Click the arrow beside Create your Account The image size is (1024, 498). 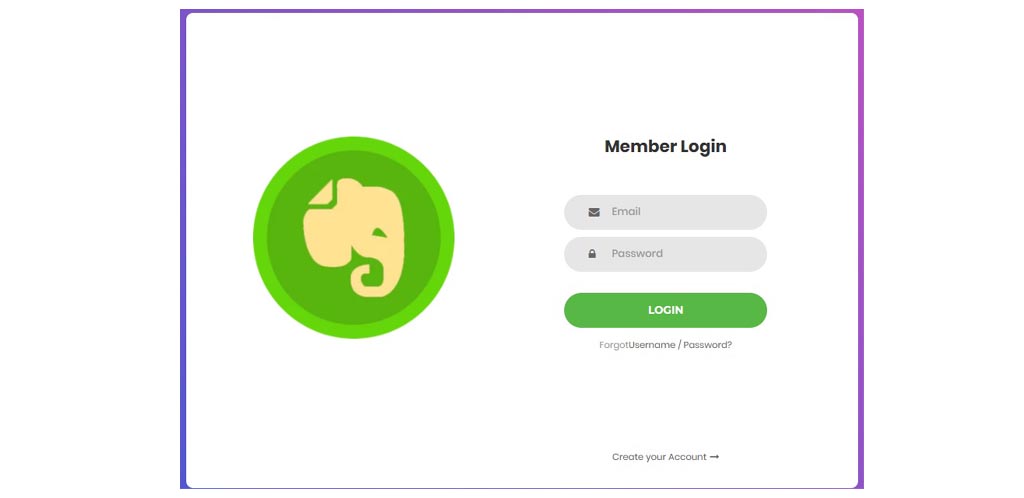[714, 457]
